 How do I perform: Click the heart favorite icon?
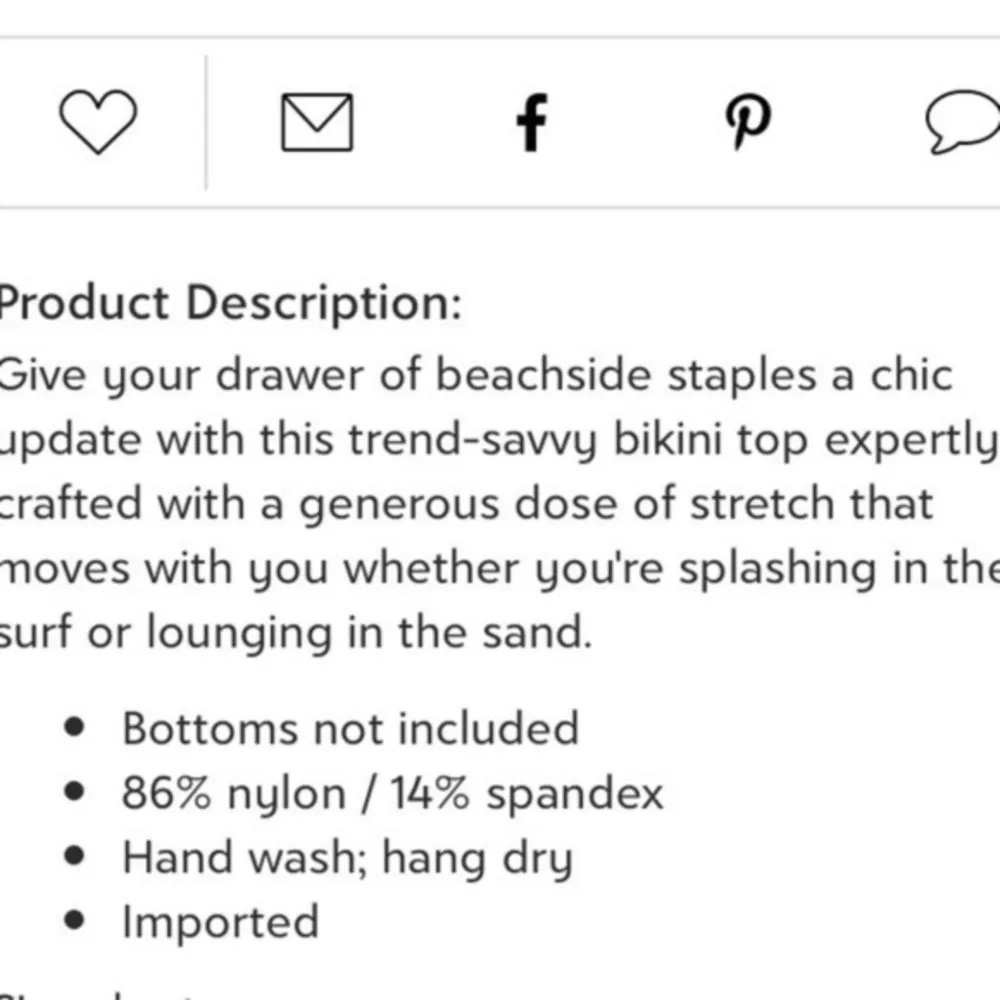[97, 124]
